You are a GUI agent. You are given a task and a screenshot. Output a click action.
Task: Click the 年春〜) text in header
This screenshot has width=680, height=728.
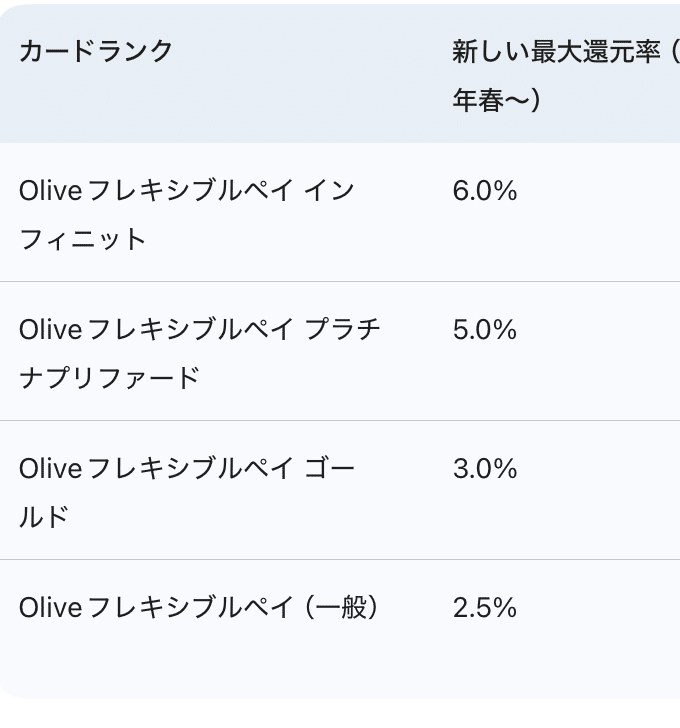click(x=497, y=101)
